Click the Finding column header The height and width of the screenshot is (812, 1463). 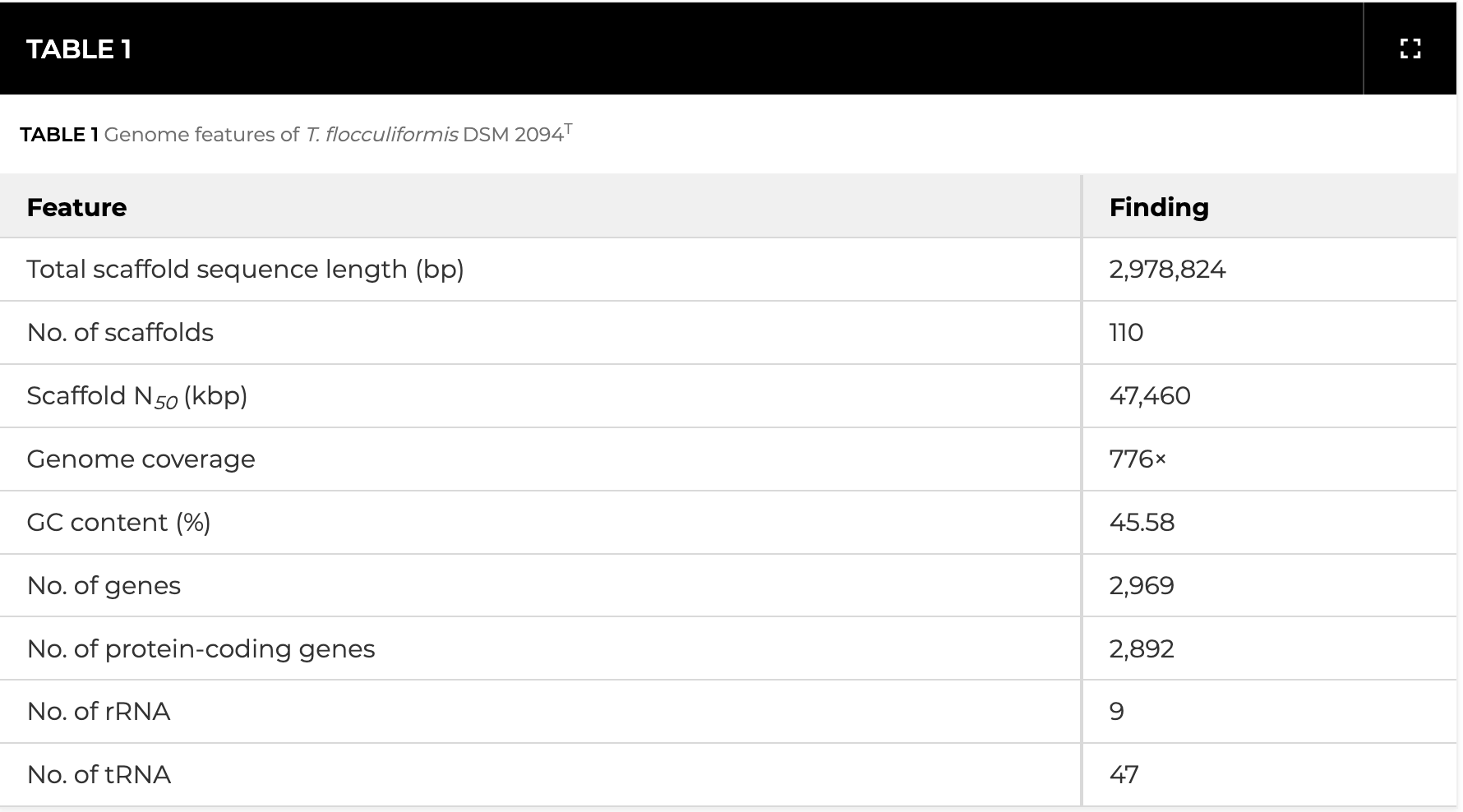(1159, 207)
